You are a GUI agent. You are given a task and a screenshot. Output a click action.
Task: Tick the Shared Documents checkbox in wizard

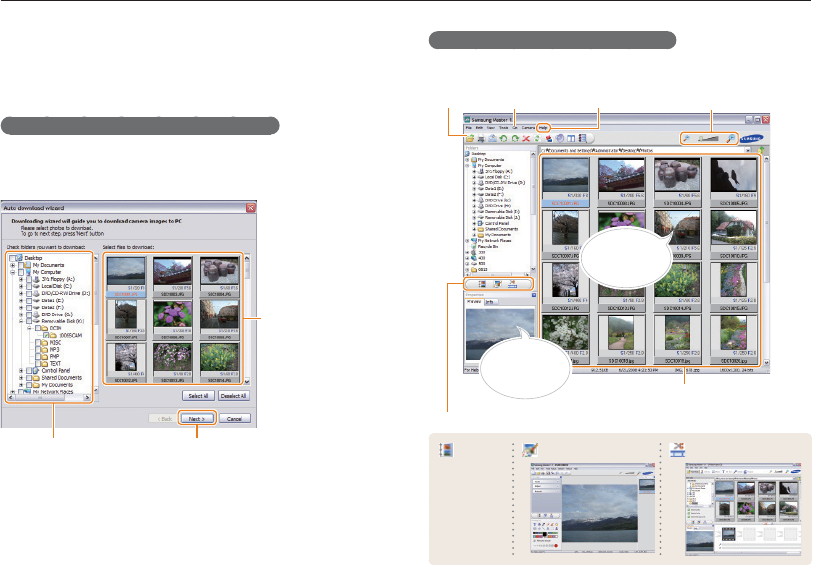coord(29,378)
